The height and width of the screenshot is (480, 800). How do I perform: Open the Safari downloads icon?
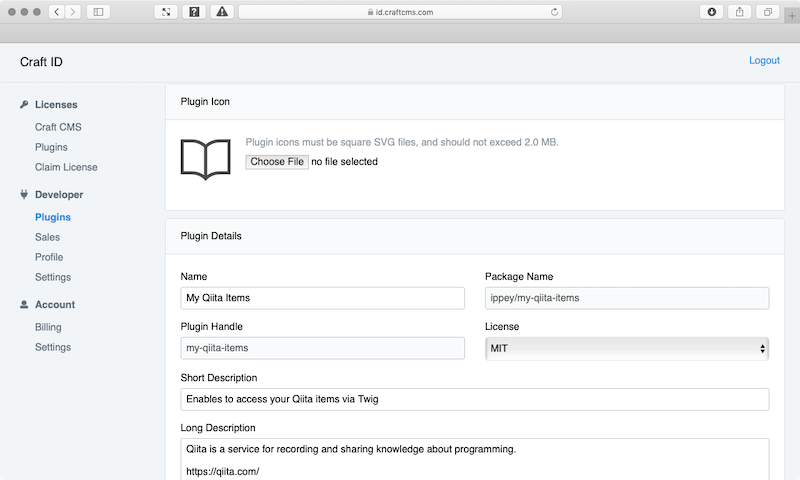pyautogui.click(x=711, y=12)
